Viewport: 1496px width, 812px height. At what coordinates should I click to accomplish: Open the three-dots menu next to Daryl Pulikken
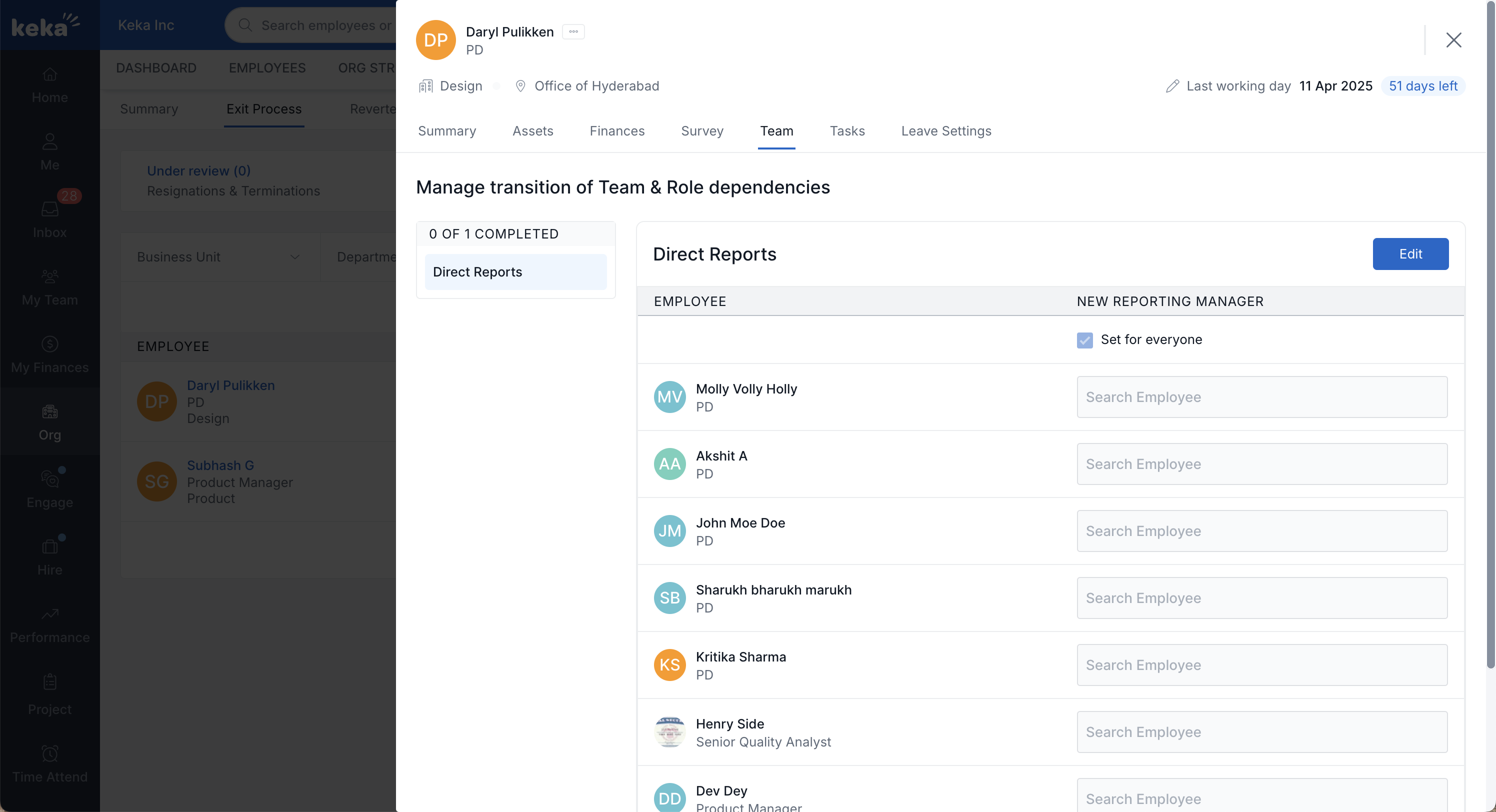pyautogui.click(x=573, y=32)
